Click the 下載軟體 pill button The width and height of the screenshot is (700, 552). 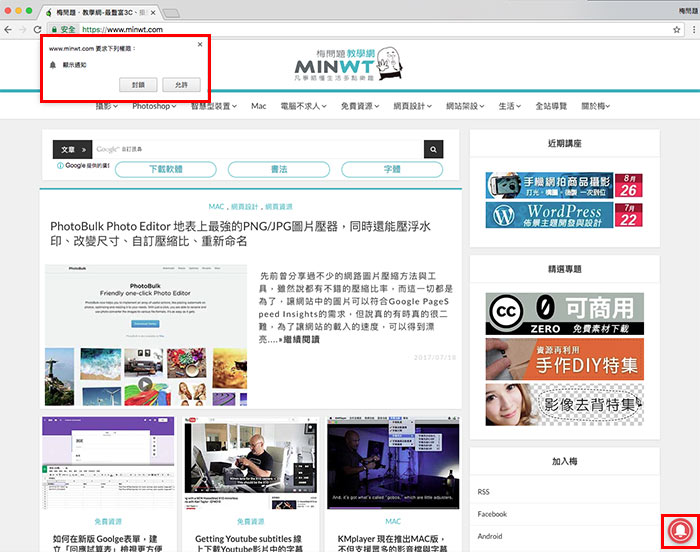(x=166, y=170)
